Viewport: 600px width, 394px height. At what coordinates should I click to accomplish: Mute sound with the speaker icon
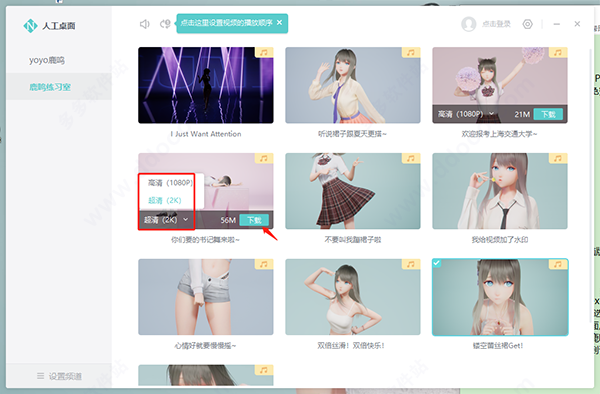(144, 24)
